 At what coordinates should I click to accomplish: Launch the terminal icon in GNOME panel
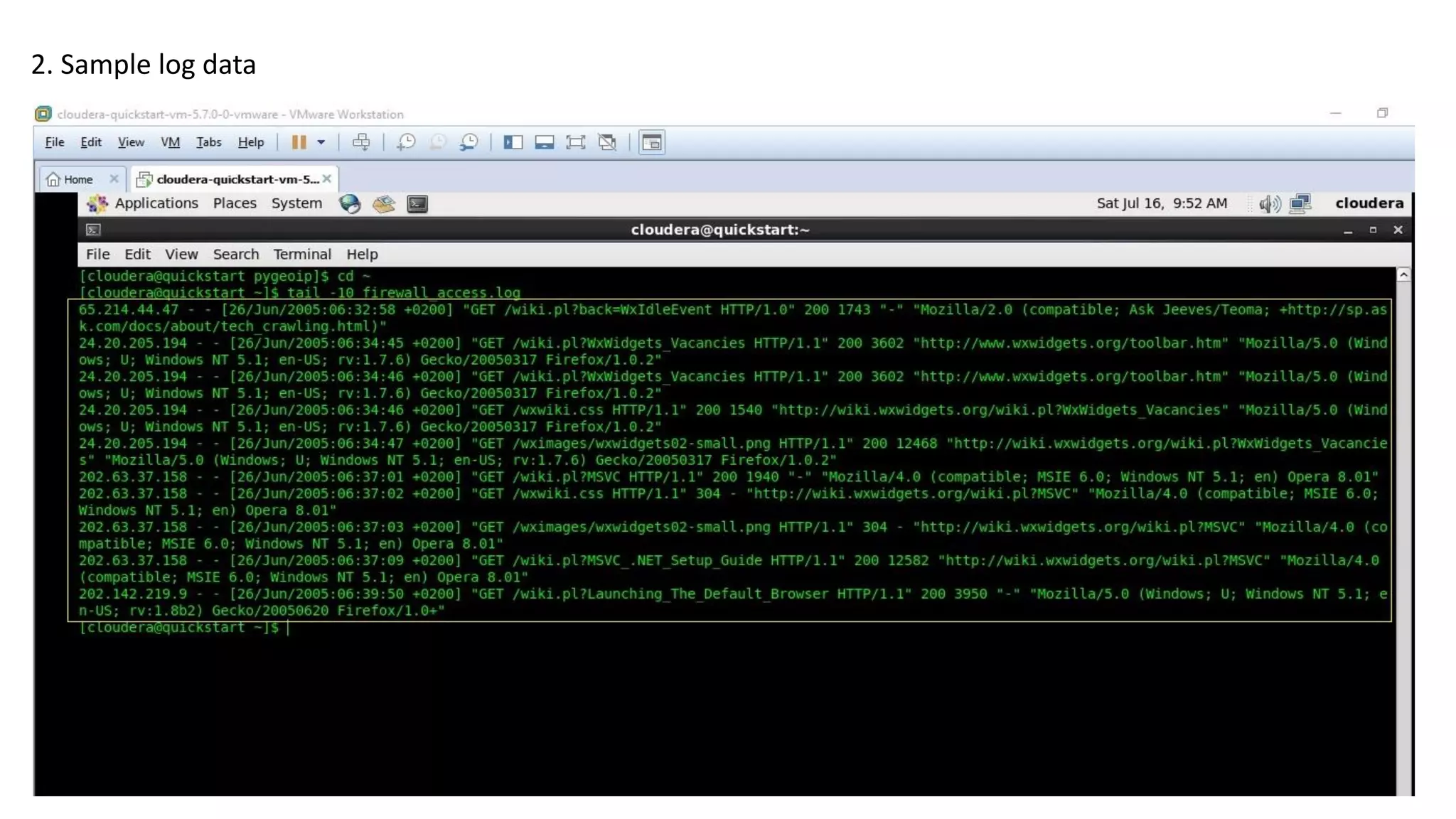click(417, 204)
